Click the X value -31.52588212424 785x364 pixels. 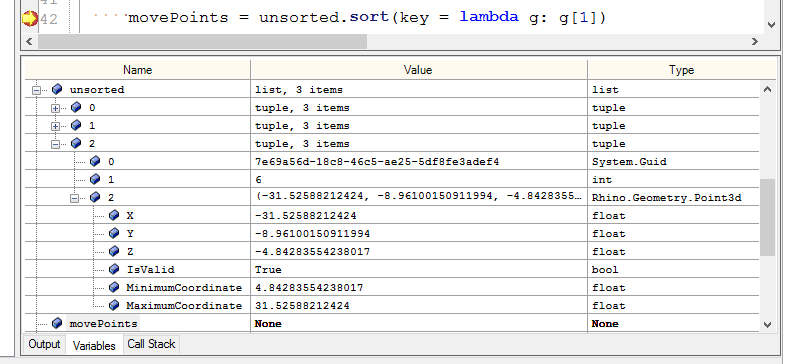tap(305, 216)
